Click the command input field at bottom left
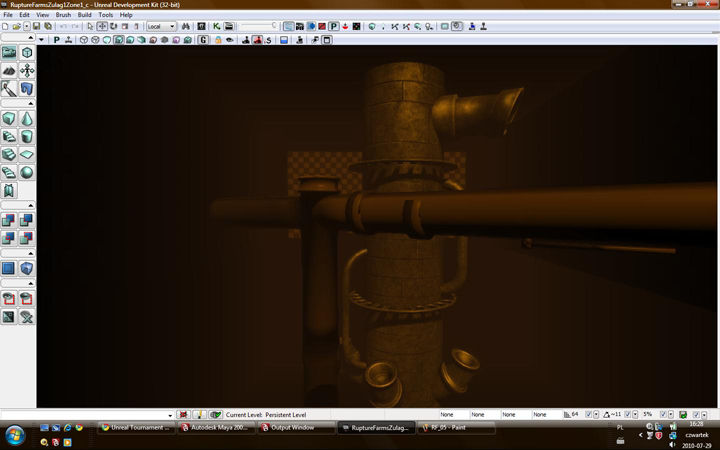720x450 pixels. point(87,414)
